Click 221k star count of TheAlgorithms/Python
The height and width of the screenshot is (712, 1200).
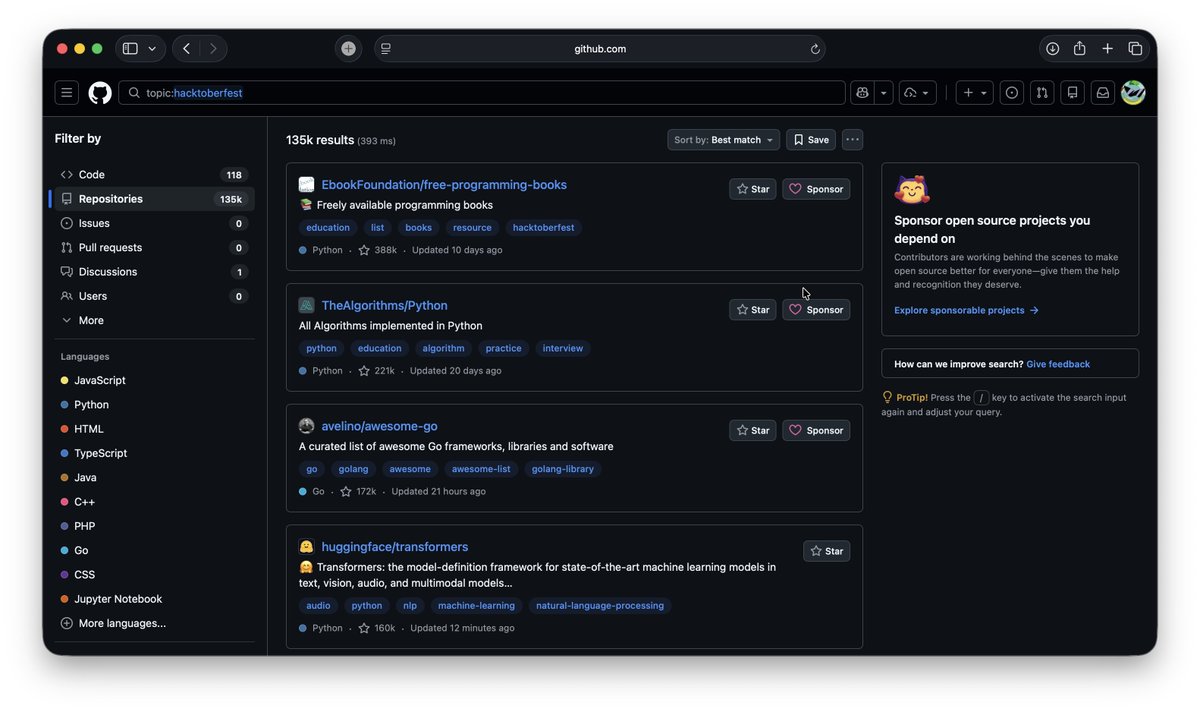pyautogui.click(x=377, y=371)
